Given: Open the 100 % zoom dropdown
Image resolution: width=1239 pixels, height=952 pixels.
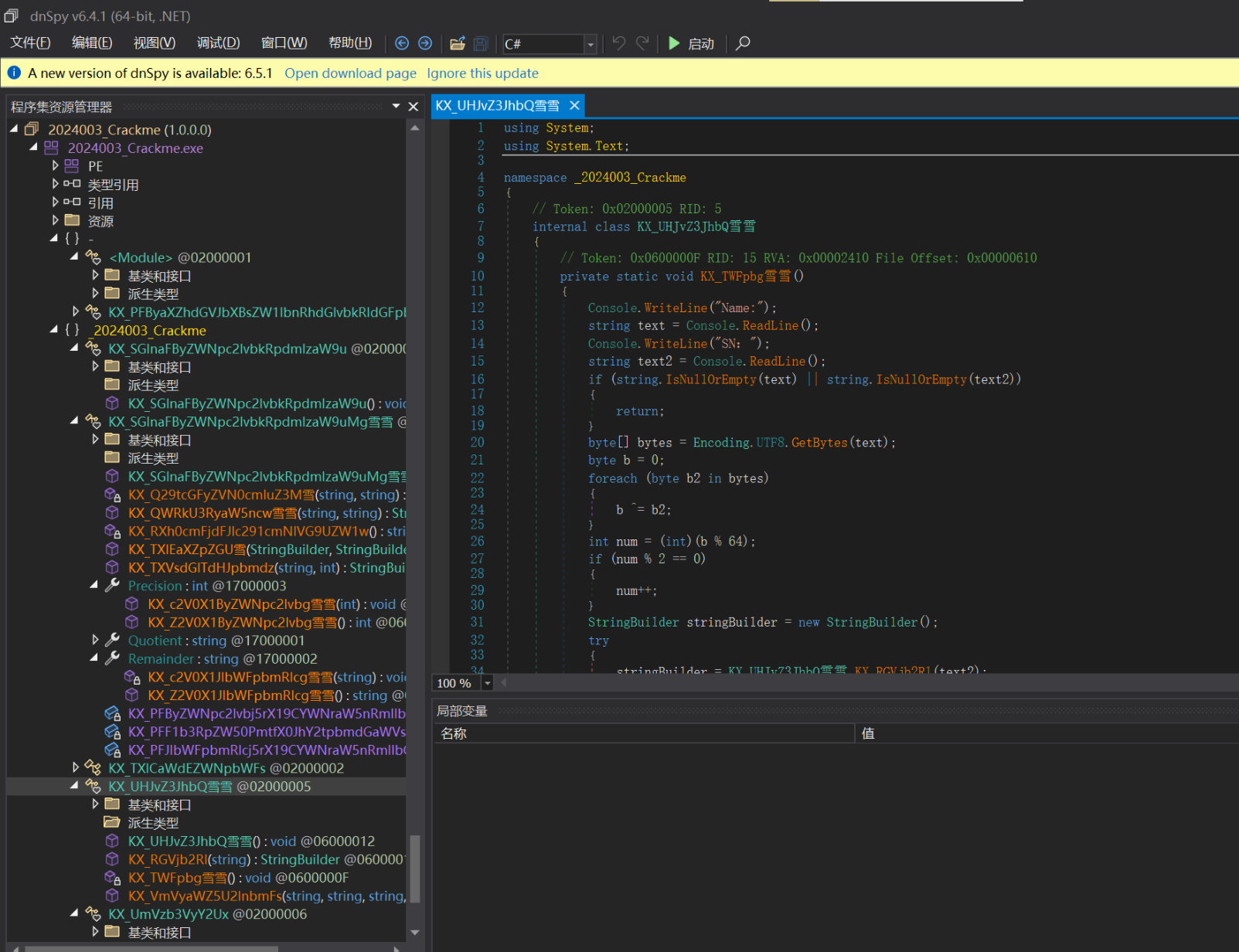Looking at the screenshot, I should pyautogui.click(x=487, y=683).
